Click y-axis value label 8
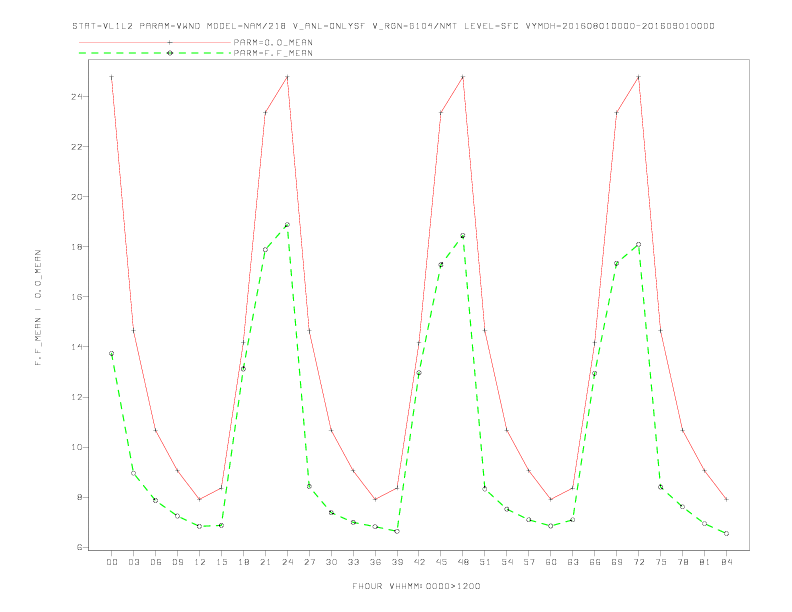This screenshot has height=612, width=792. coord(80,497)
